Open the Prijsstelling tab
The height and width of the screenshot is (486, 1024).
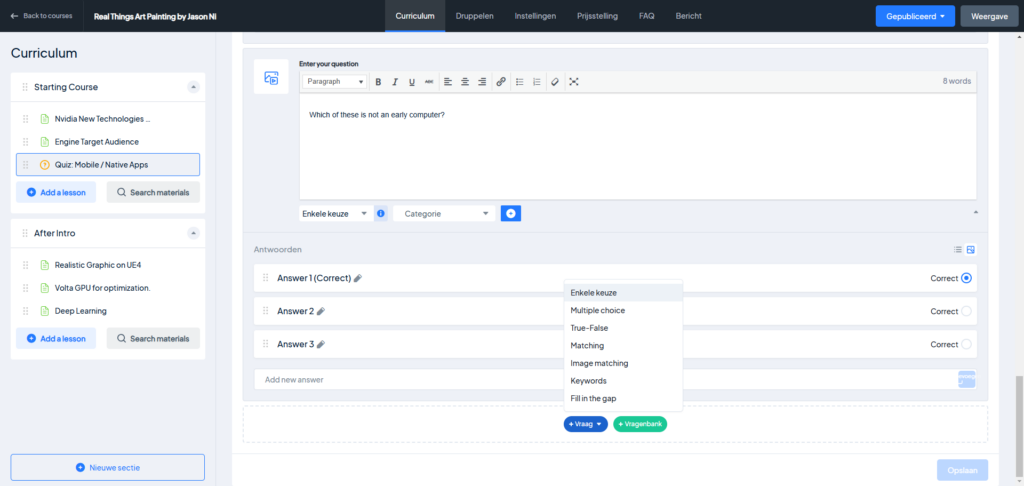[x=598, y=16]
